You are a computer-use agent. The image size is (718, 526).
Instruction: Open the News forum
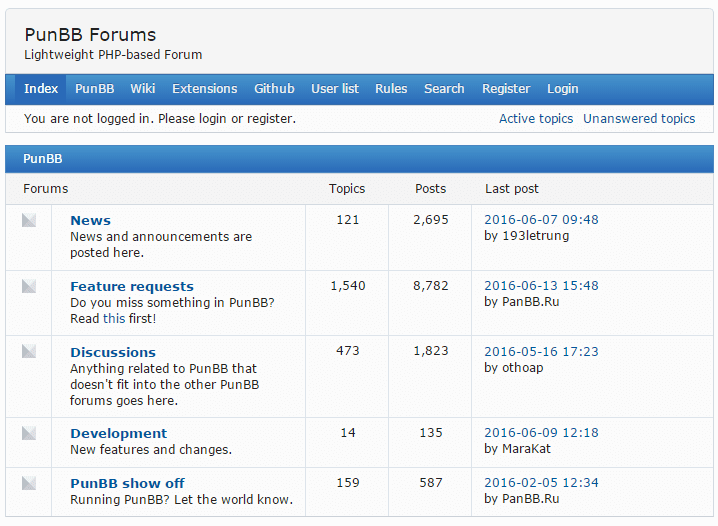[91, 220]
